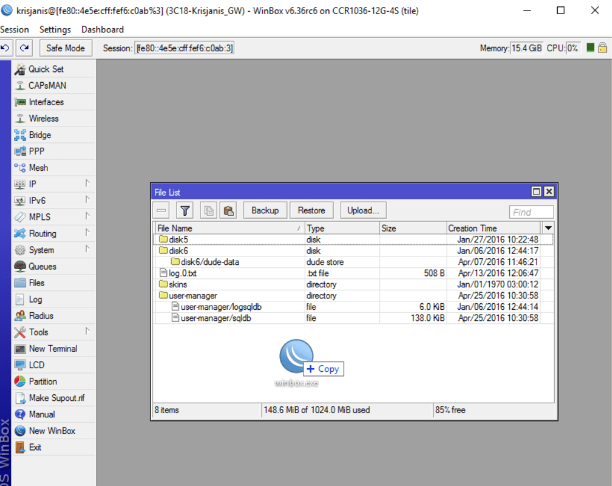This screenshot has width=612, height=486.
Task: Click the undo arrow in toolbar
Action: pyautogui.click(x=5, y=48)
